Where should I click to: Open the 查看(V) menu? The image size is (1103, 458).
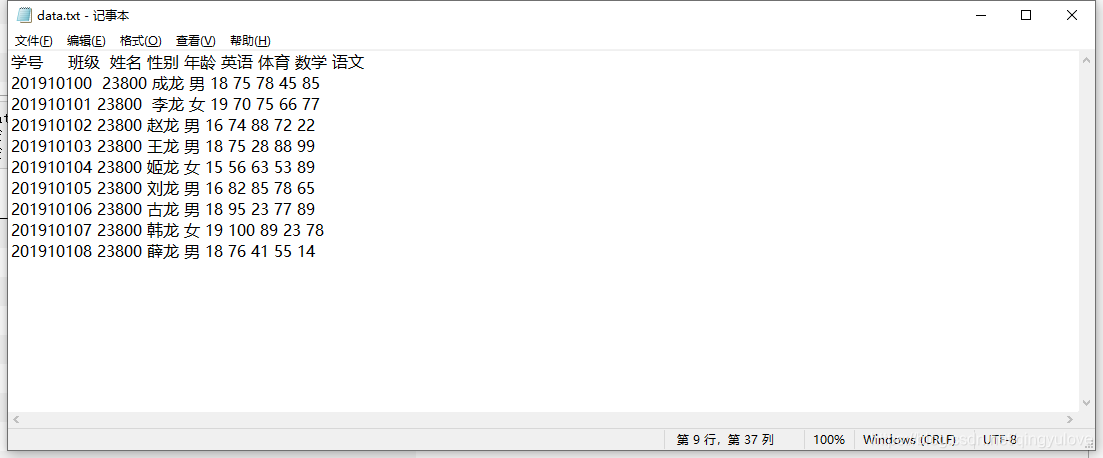[196, 41]
